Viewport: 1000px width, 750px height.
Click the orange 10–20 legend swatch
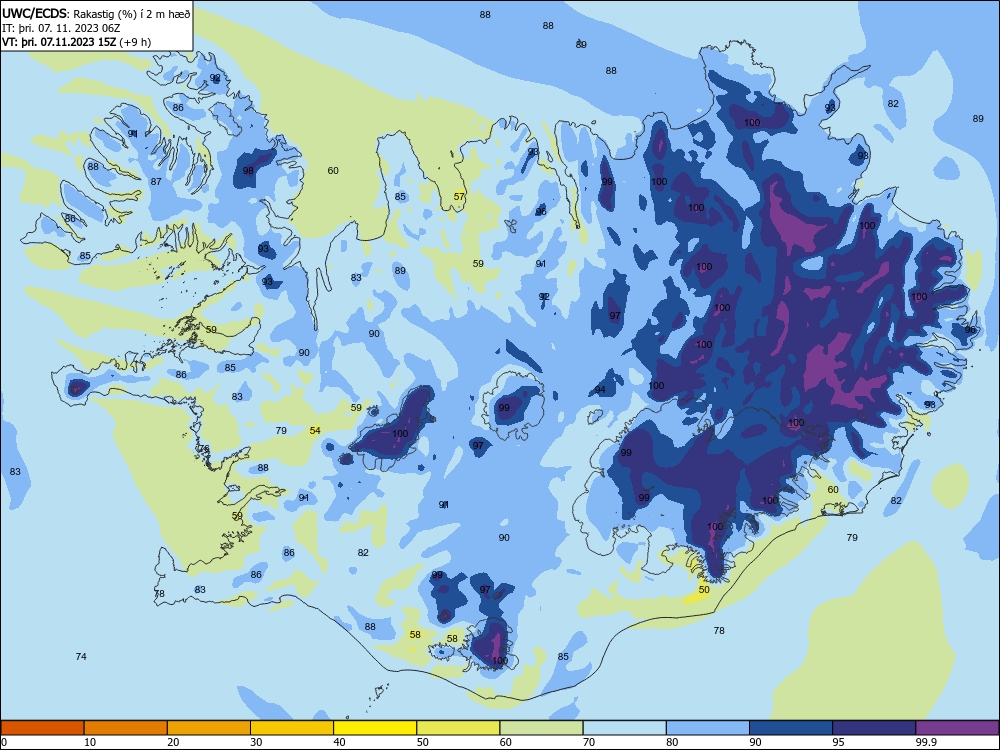pyautogui.click(x=126, y=728)
